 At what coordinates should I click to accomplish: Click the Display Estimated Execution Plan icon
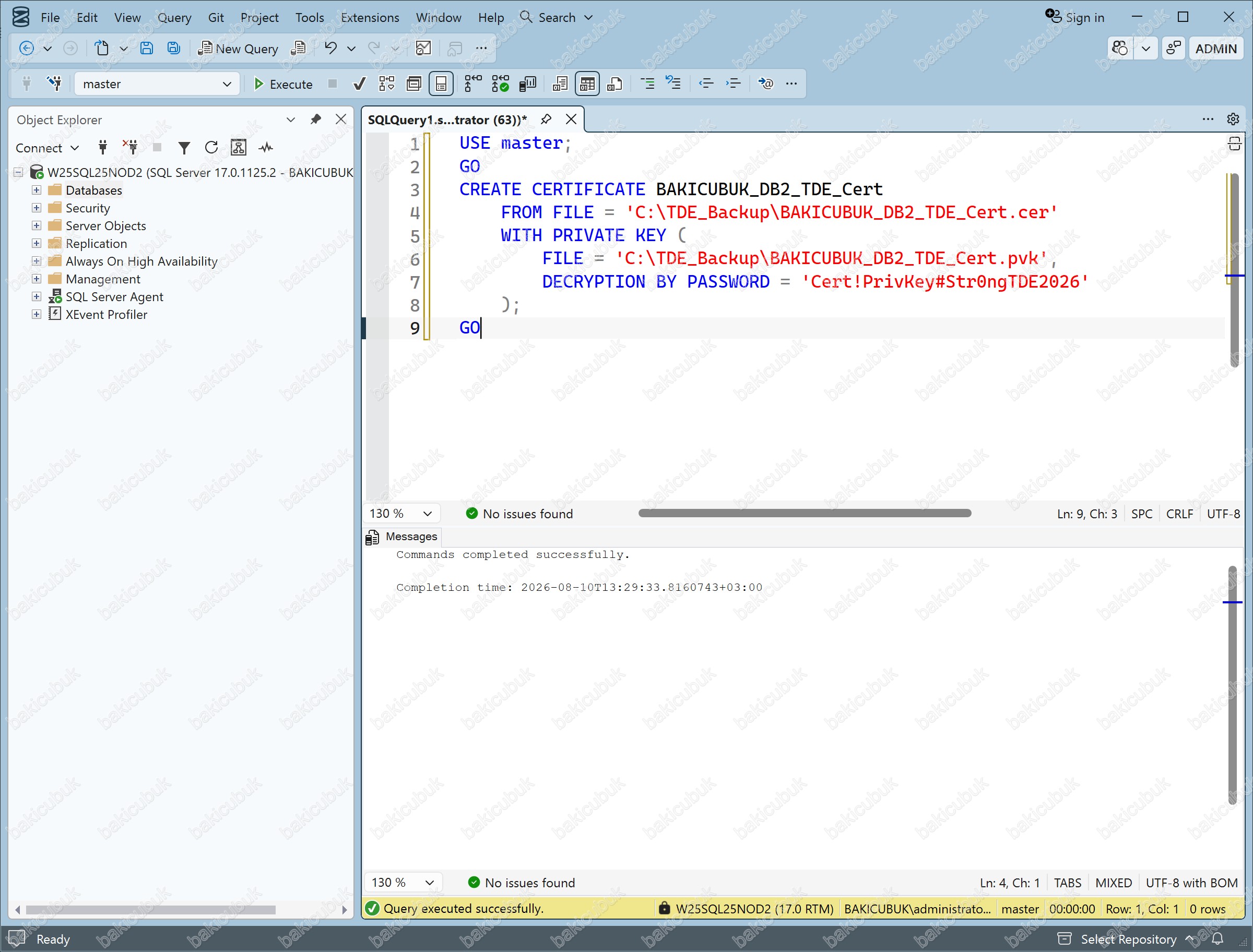tap(387, 84)
